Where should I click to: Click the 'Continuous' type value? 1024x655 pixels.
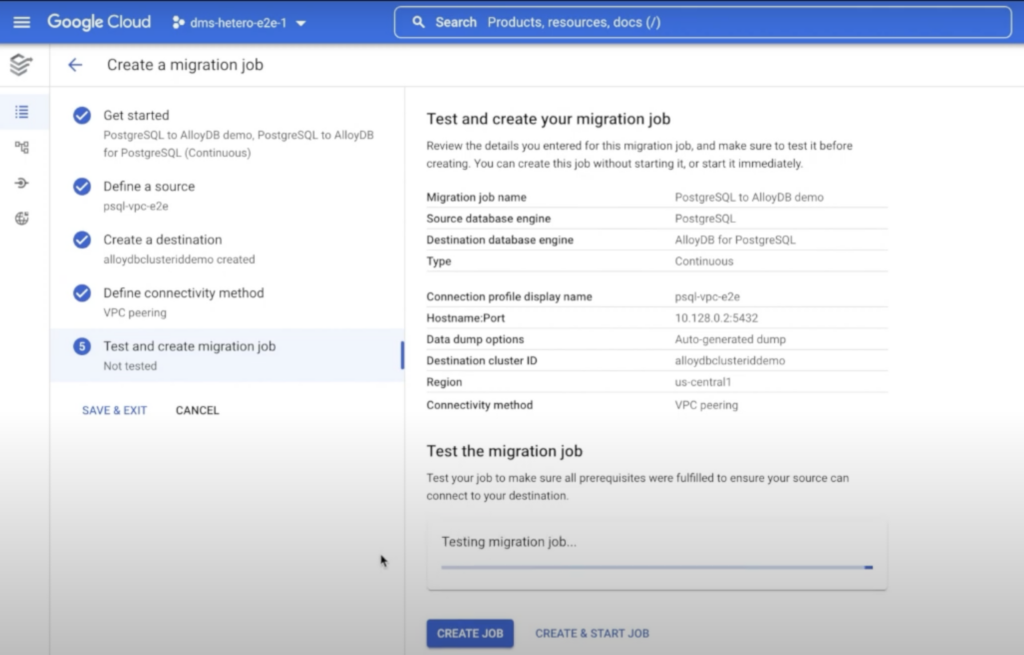click(x=704, y=261)
